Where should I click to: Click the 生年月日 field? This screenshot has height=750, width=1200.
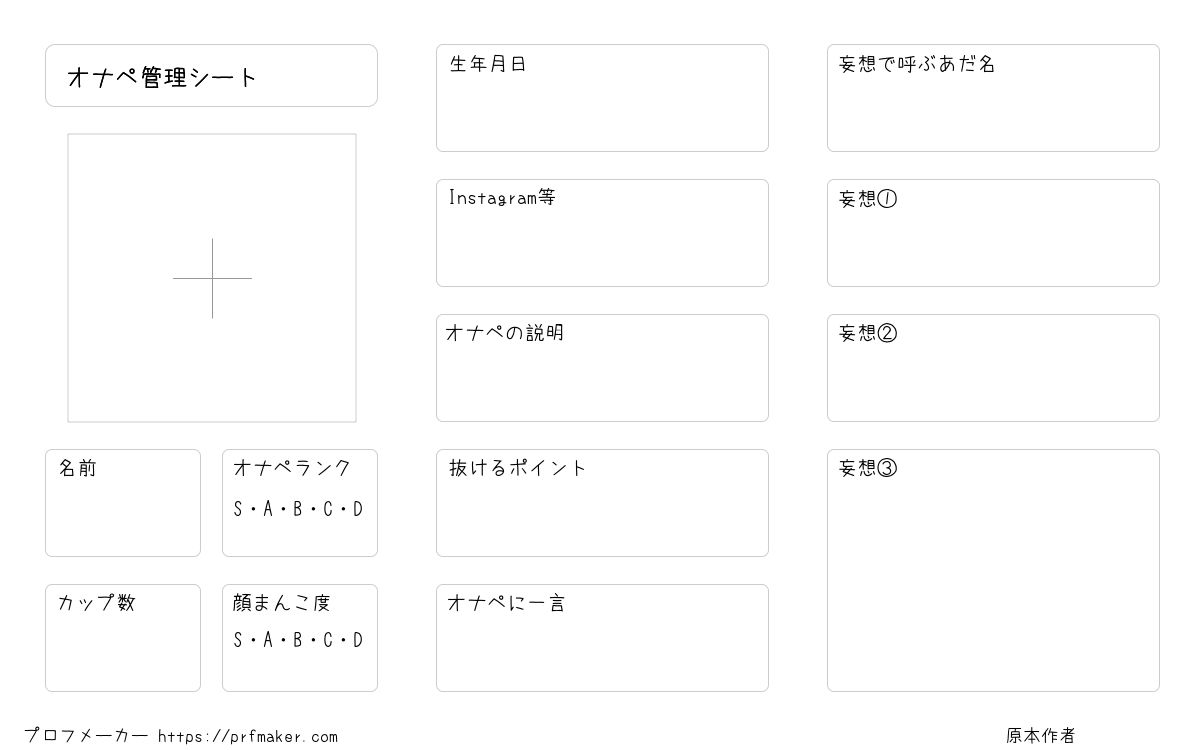pyautogui.click(x=602, y=98)
